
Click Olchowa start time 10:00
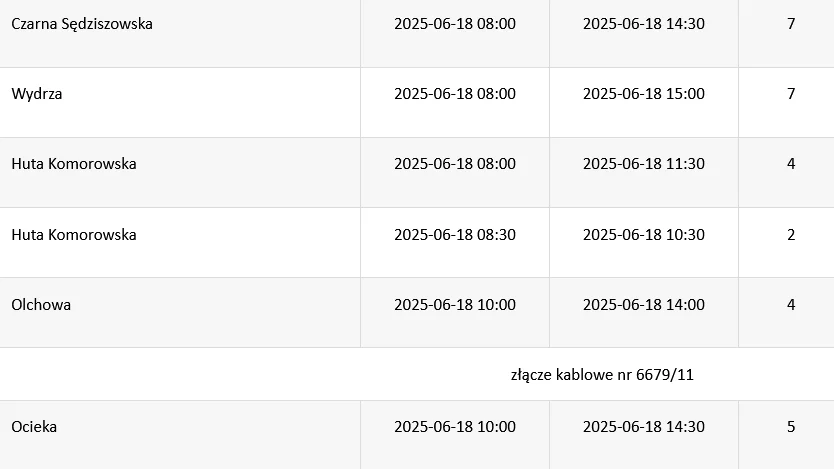click(455, 305)
